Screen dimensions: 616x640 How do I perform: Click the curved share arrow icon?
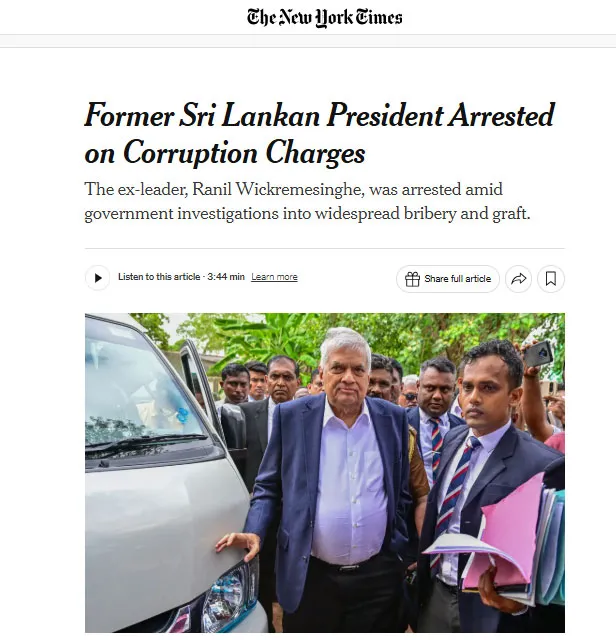(x=518, y=279)
